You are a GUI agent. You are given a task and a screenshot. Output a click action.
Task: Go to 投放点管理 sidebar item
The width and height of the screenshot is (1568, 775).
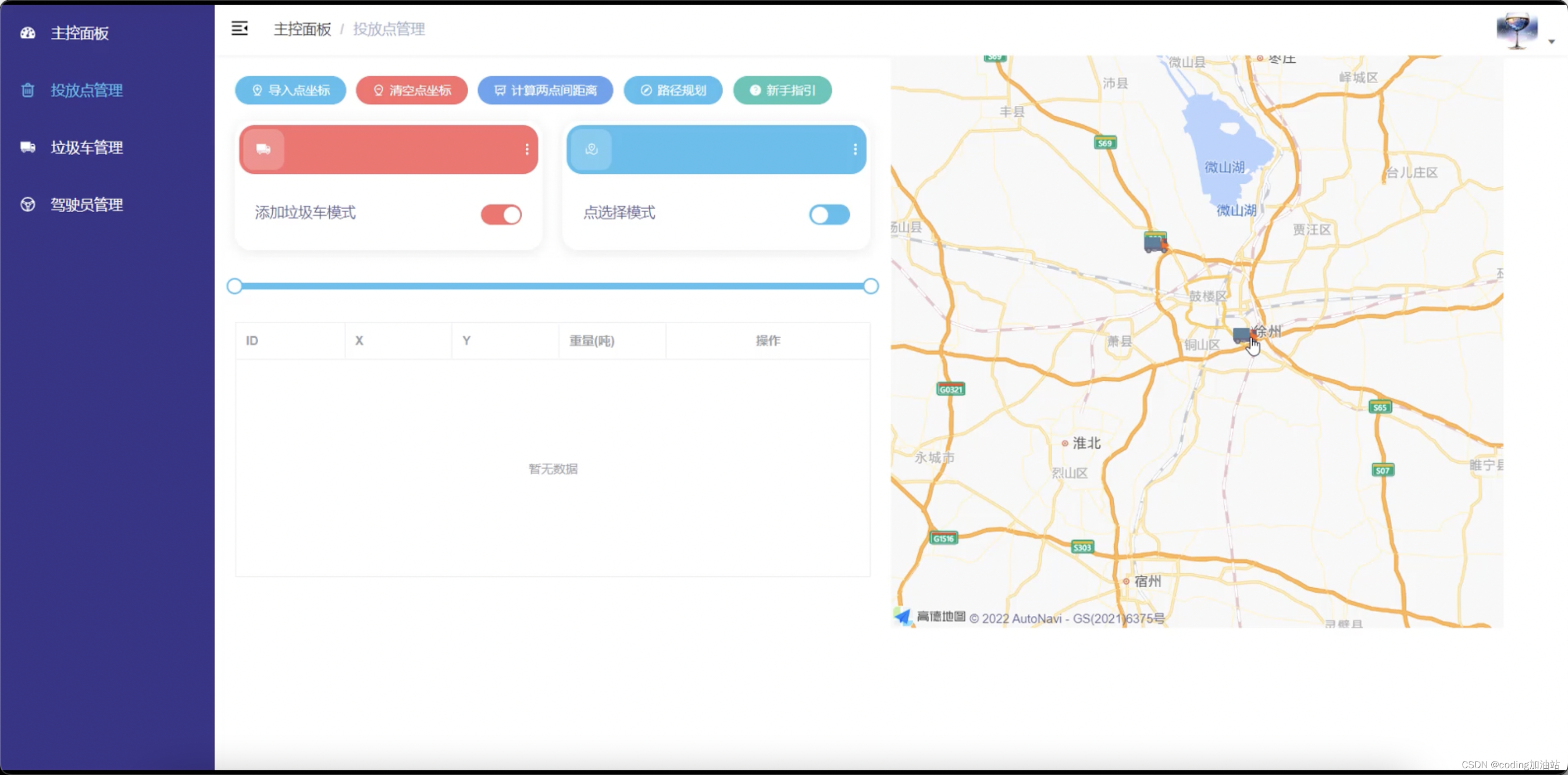click(87, 90)
